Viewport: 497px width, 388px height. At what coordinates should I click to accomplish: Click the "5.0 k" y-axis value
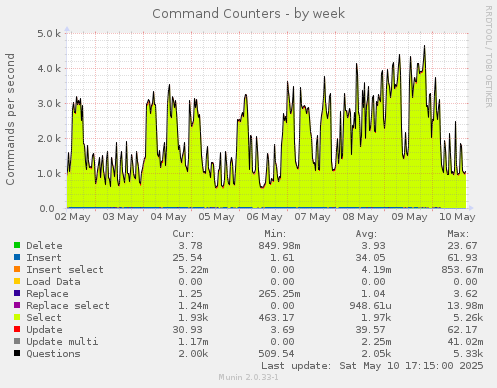pos(49,34)
